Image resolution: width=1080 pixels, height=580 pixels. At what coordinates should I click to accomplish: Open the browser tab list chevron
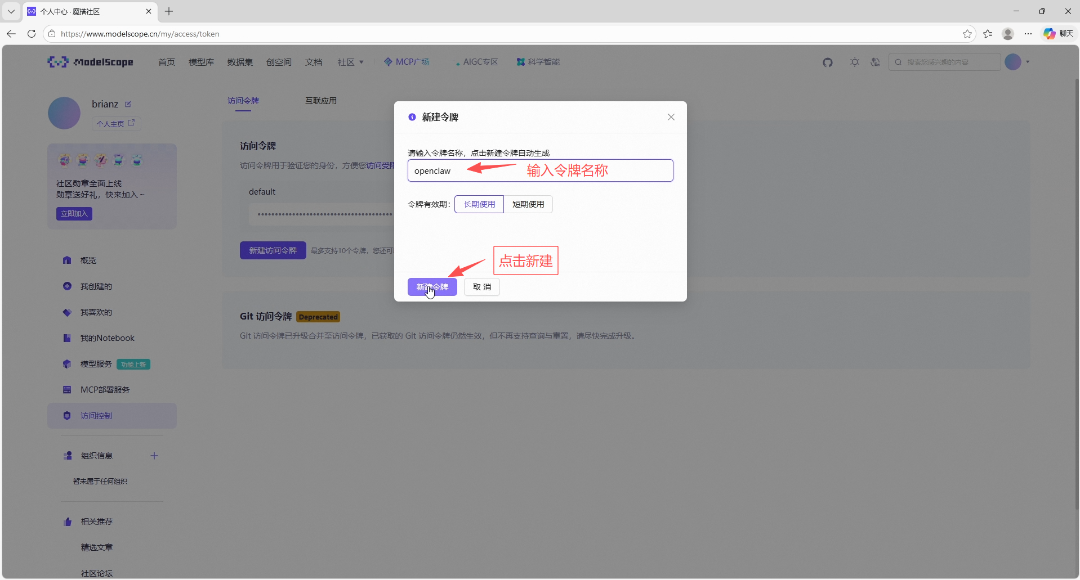pos(11,11)
